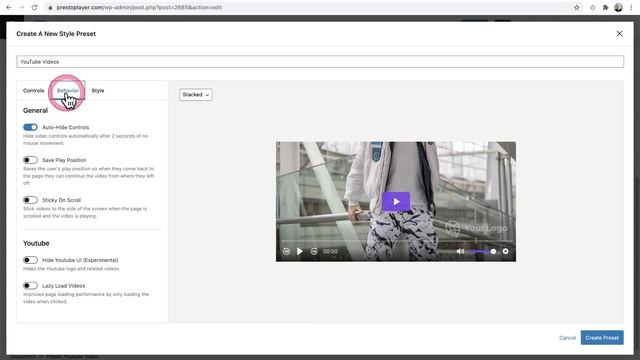
Task: Click the browser forward arrow
Action: pos(21,7)
